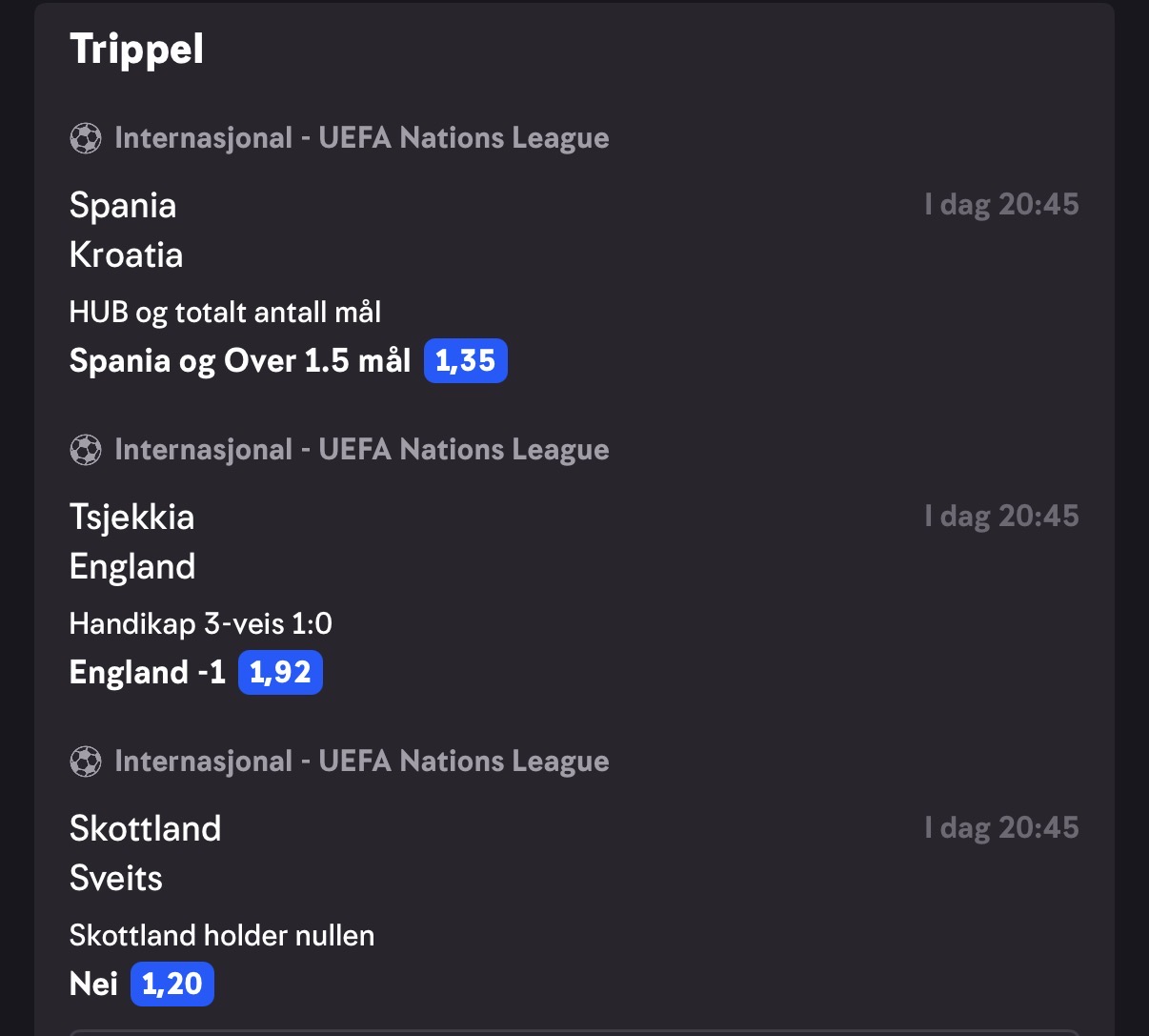
Task: Select the 1,20 odds badge
Action: [172, 985]
